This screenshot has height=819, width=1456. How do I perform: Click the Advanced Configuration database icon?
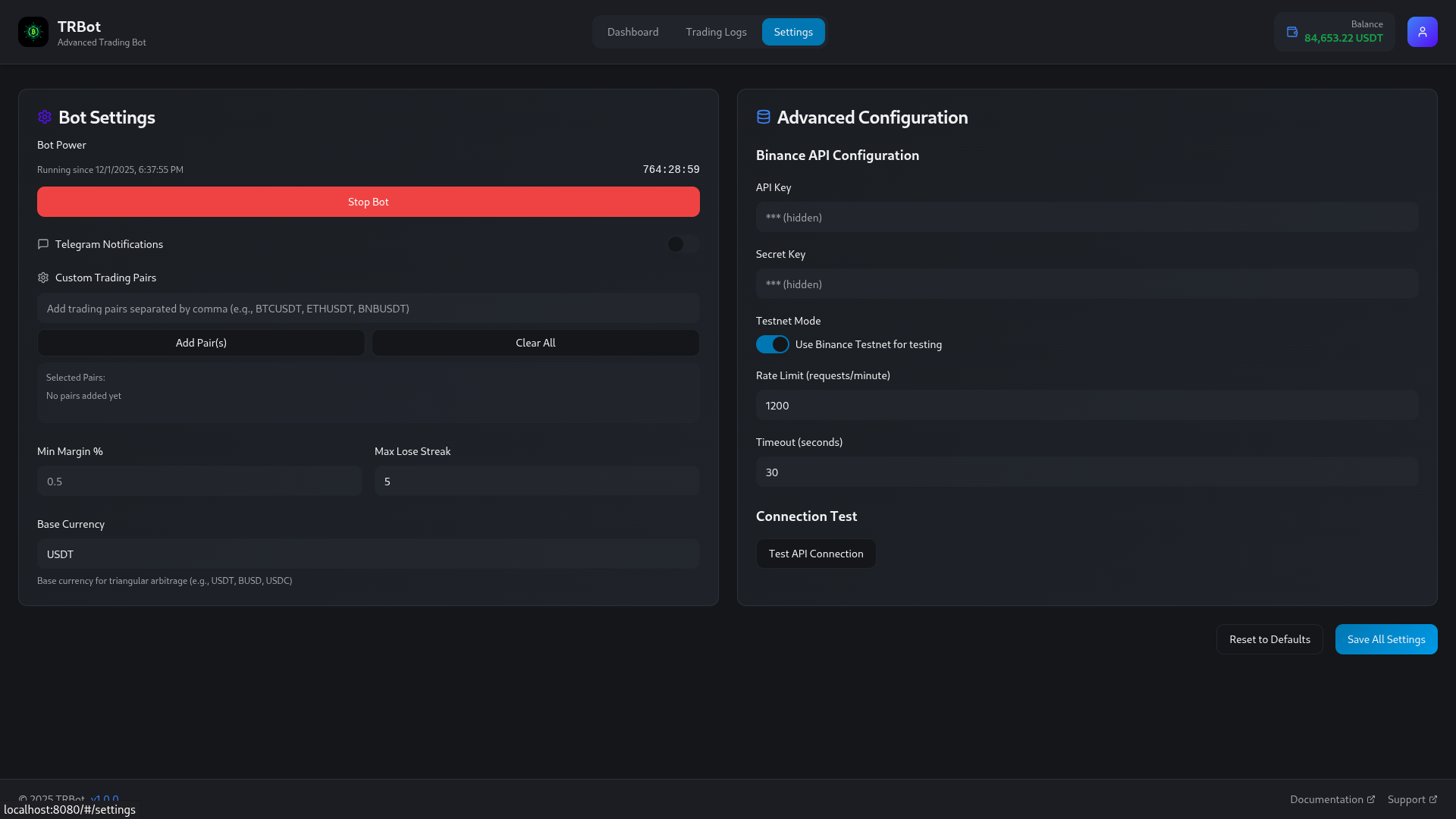point(763,117)
